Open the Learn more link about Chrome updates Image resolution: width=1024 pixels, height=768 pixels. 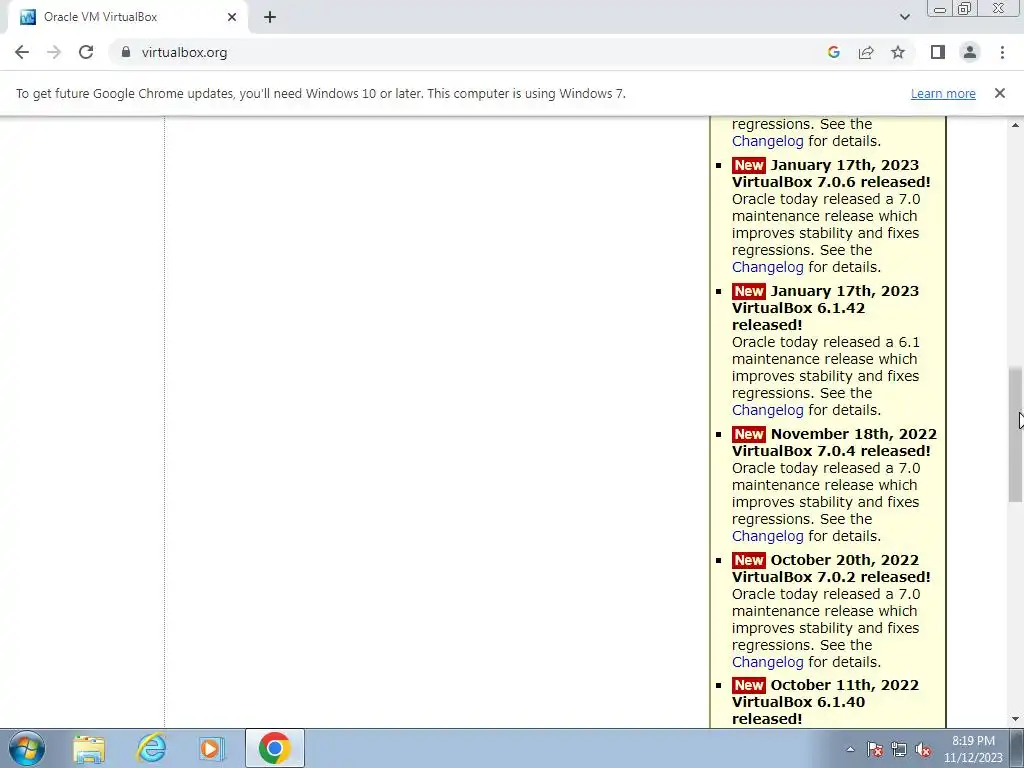coord(943,94)
